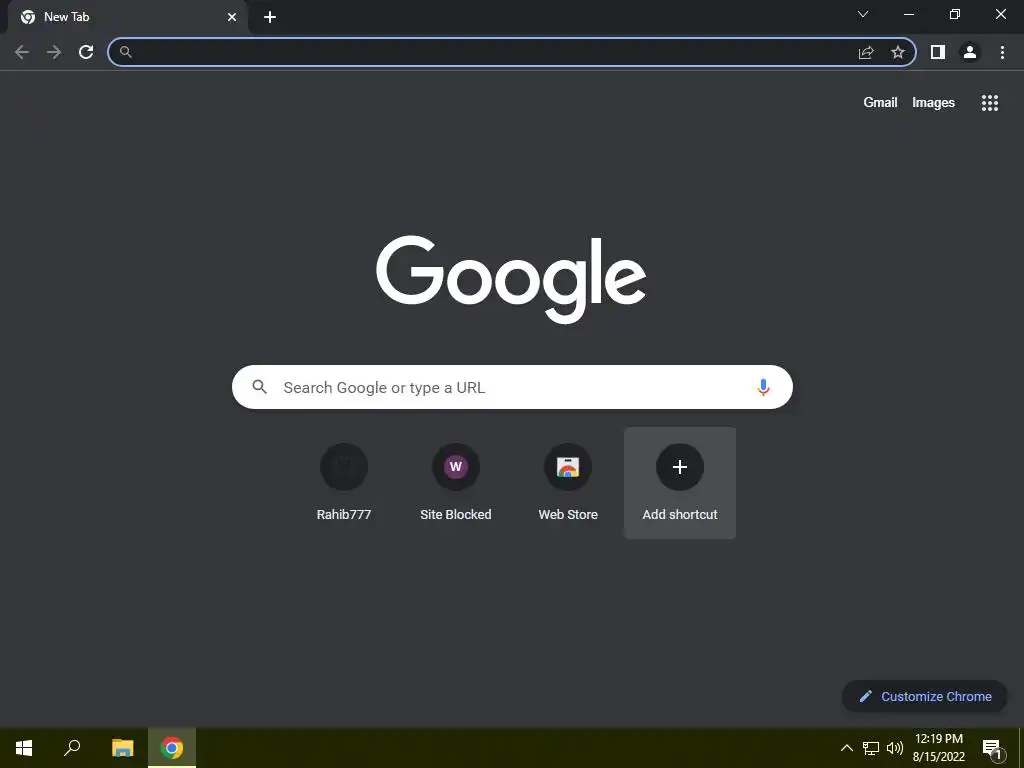The image size is (1024, 768).
Task: Restore down the Chrome window
Action: [955, 14]
